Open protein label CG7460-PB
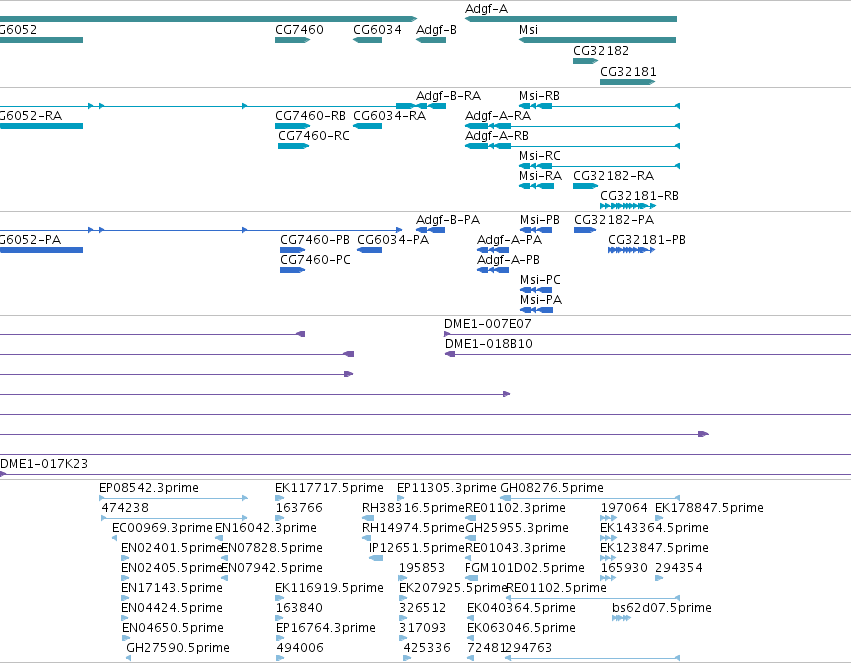 315,240
